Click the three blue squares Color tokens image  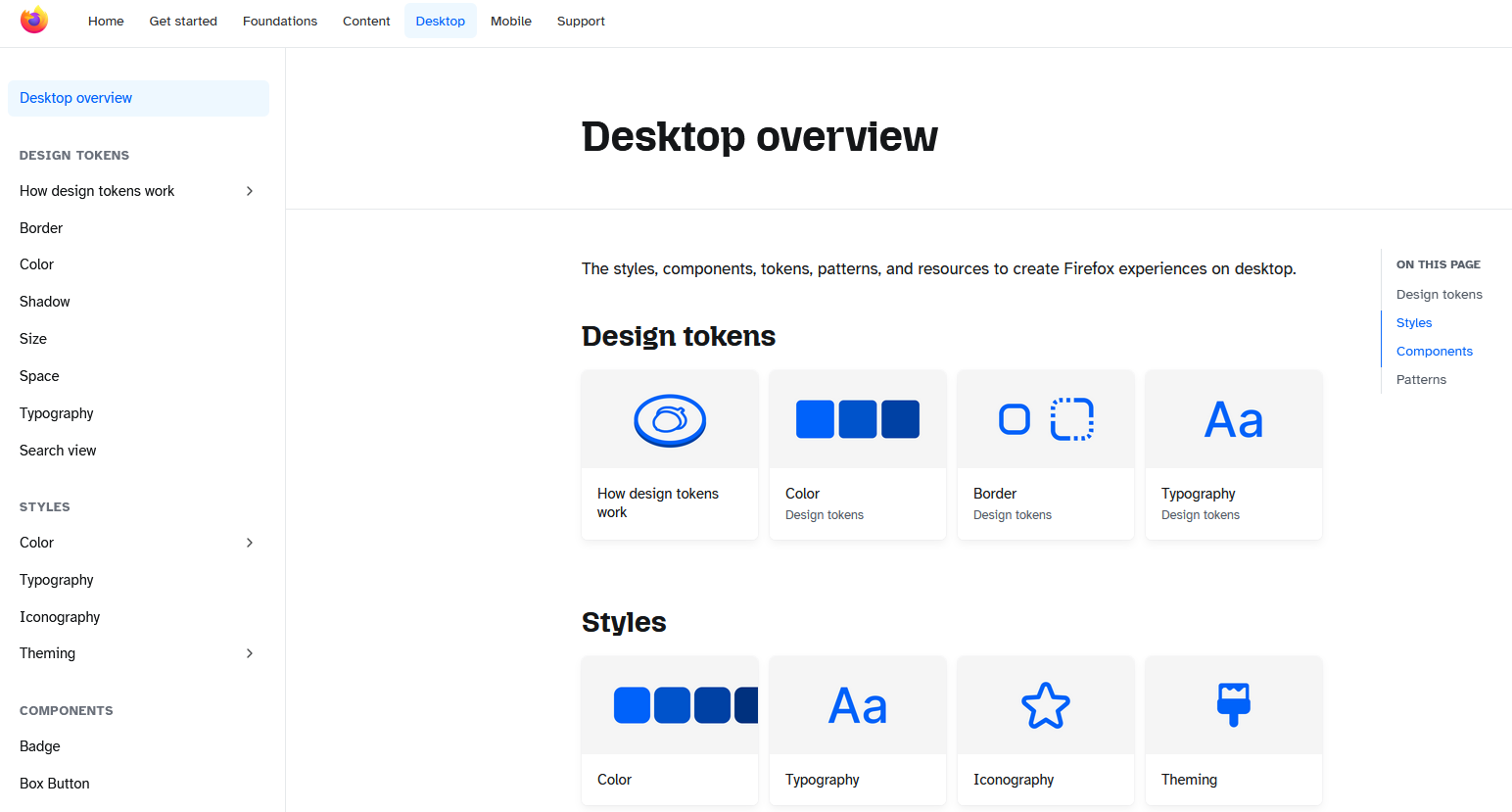coord(857,419)
